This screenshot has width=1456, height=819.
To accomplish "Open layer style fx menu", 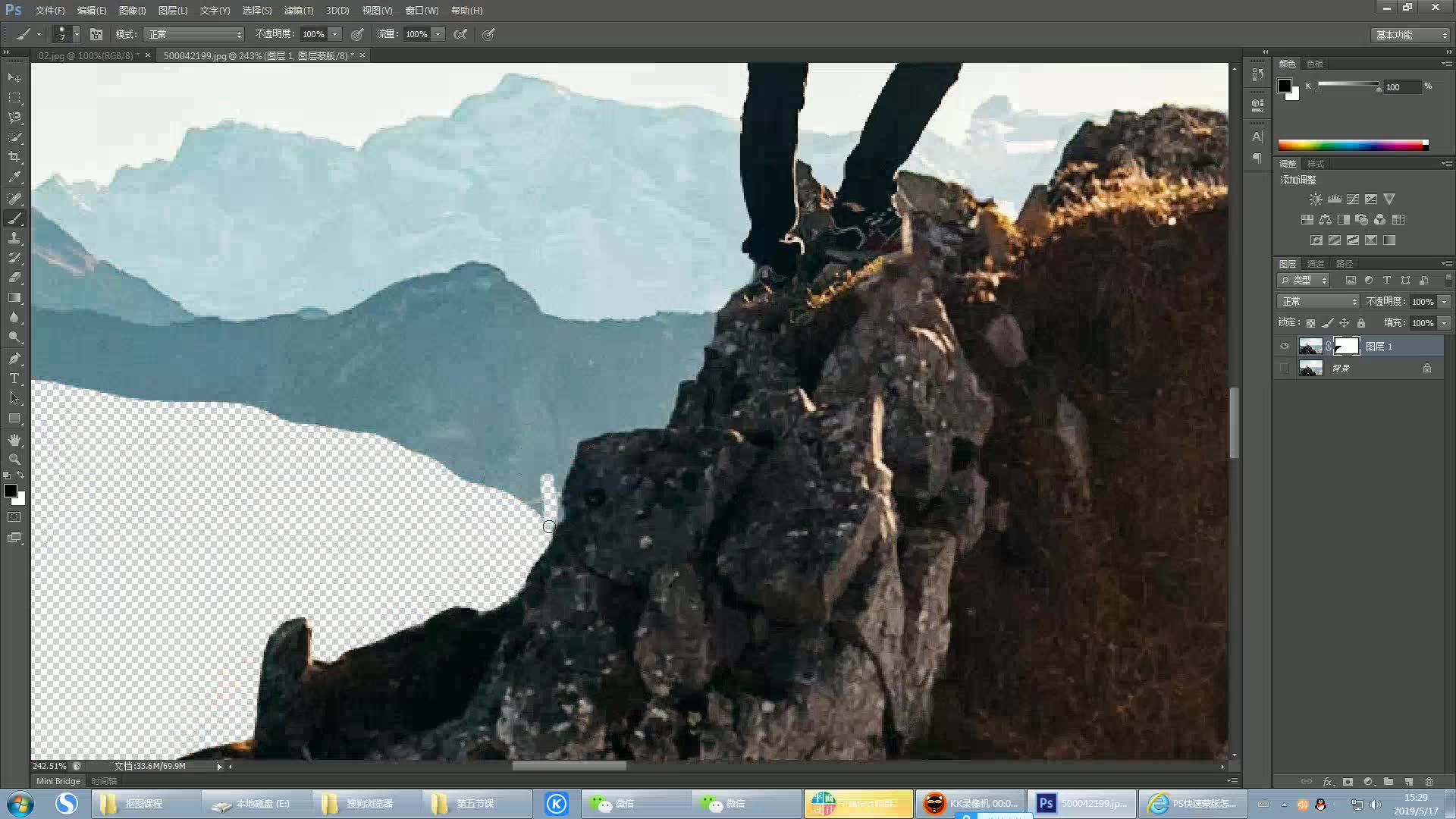I will coord(1328,782).
